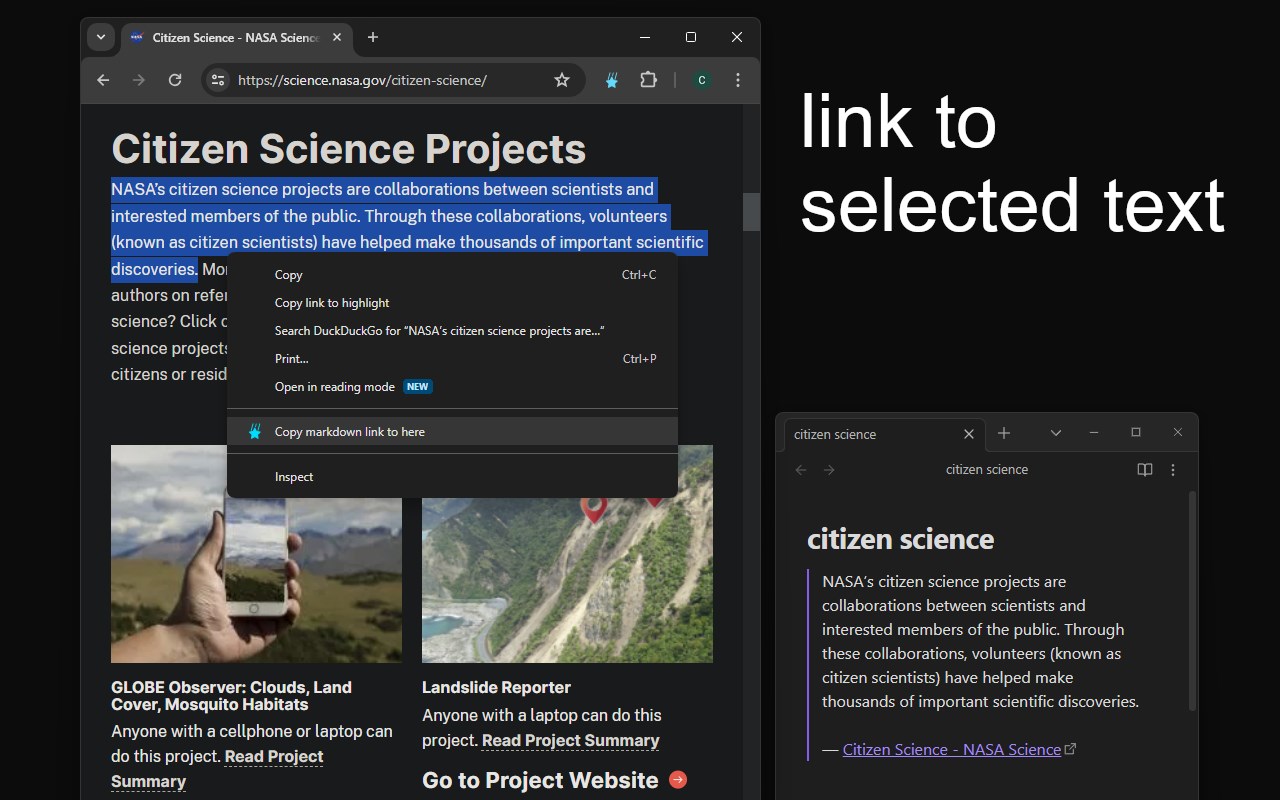Choose Copy link to highlight
This screenshot has width=1280, height=800.
click(x=453, y=303)
